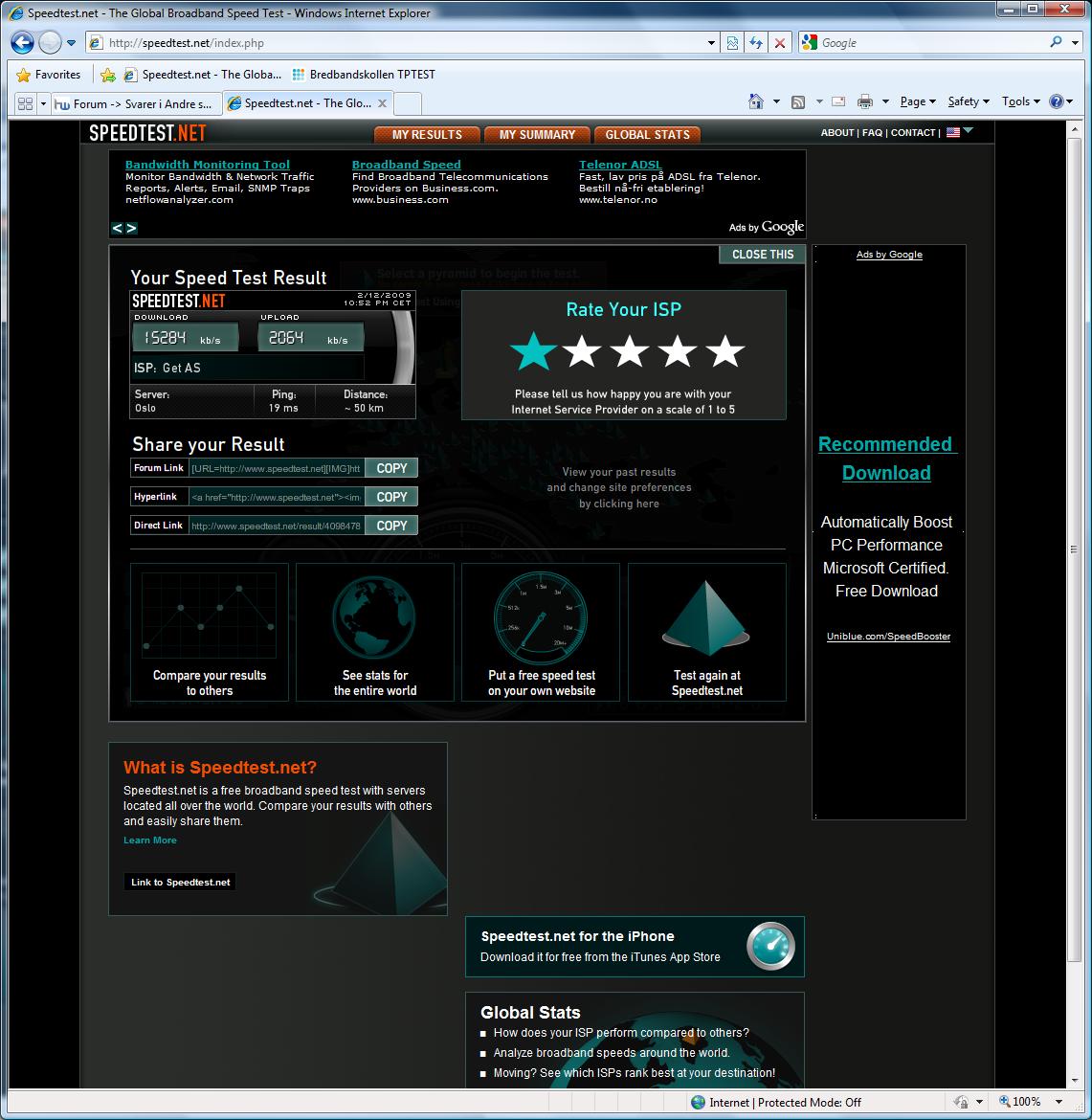1092x1120 pixels.
Task: Copy the Forum Link
Action: pos(391,468)
